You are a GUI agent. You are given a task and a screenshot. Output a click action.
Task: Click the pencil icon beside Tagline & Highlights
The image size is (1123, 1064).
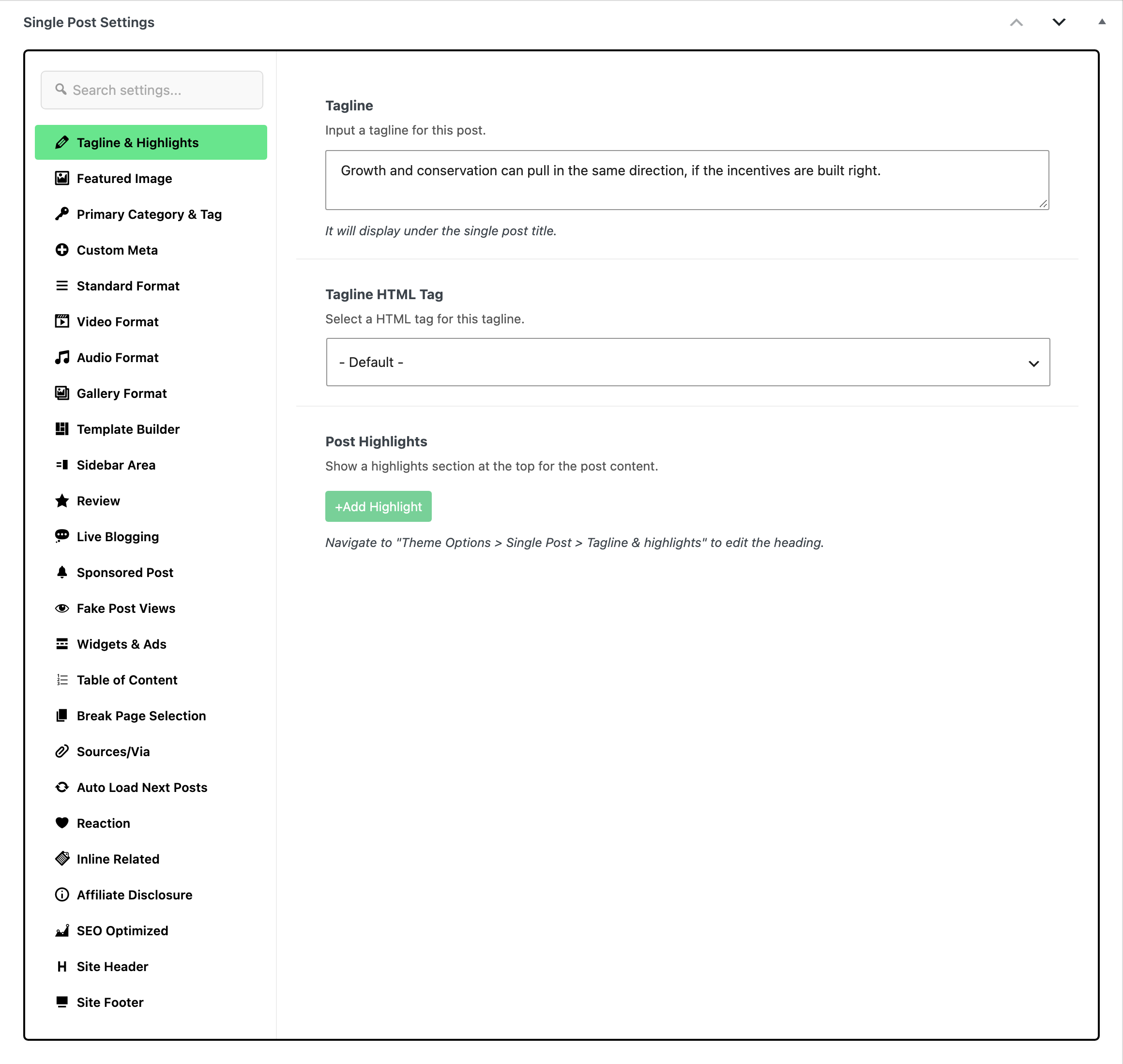pos(62,142)
